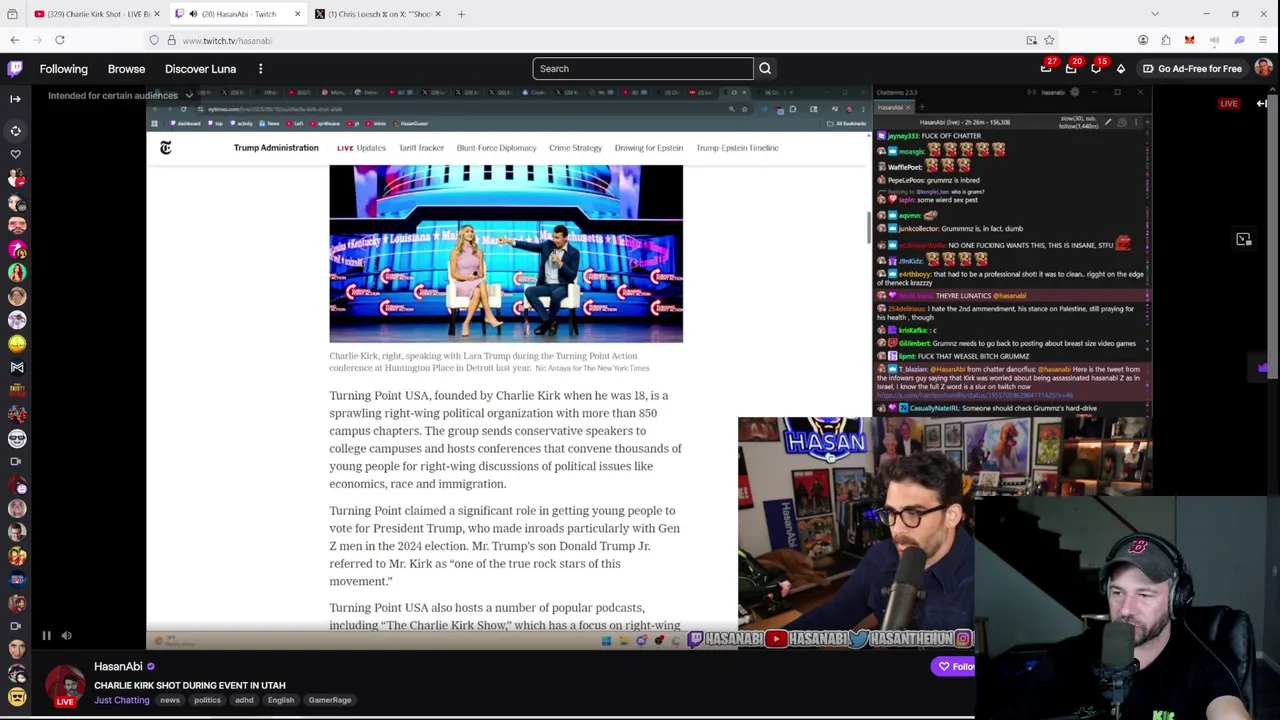Expand 'Intended for certain audiences' chevron

click(x=188, y=95)
